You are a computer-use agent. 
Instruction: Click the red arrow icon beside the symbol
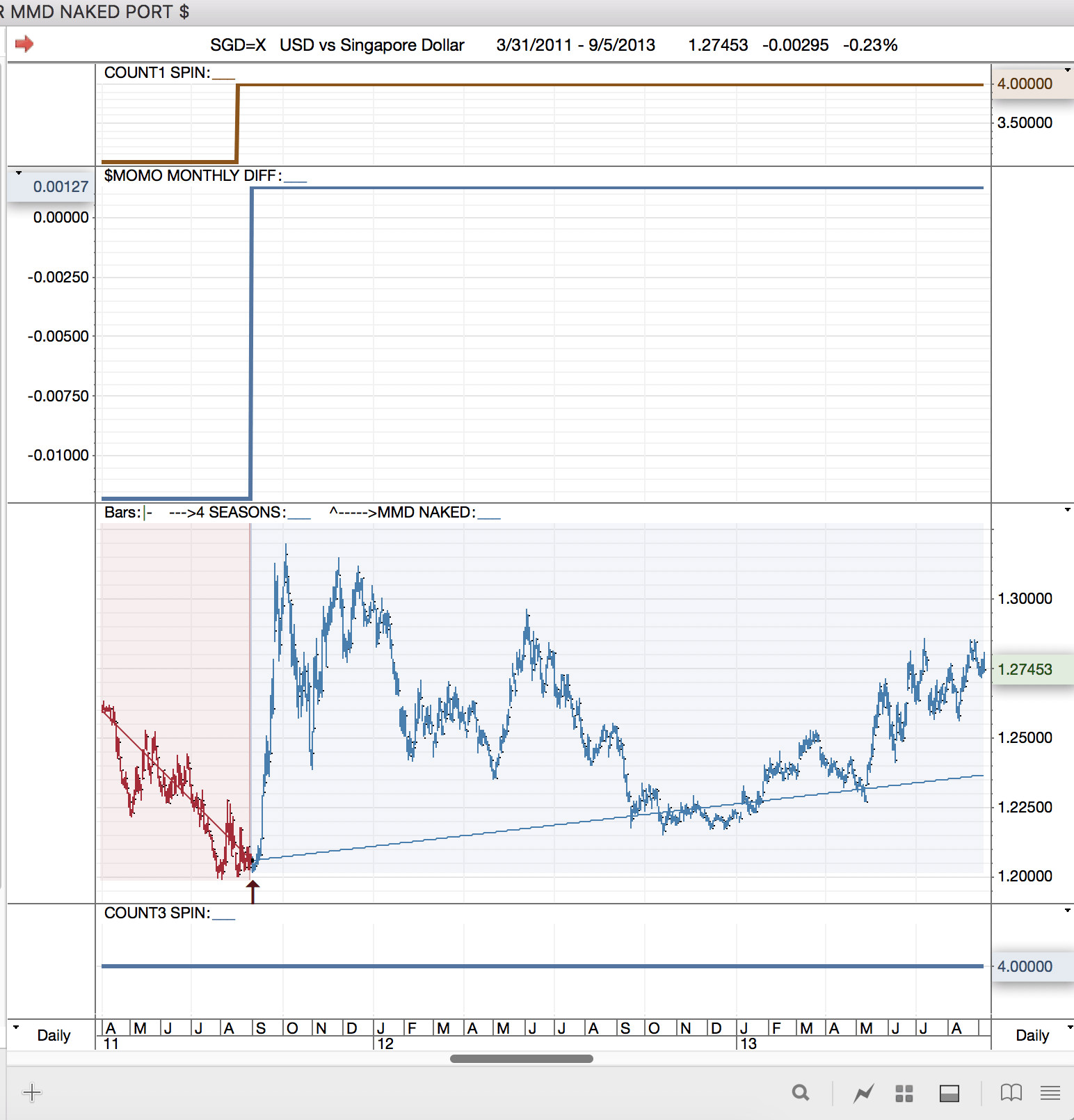[24, 45]
